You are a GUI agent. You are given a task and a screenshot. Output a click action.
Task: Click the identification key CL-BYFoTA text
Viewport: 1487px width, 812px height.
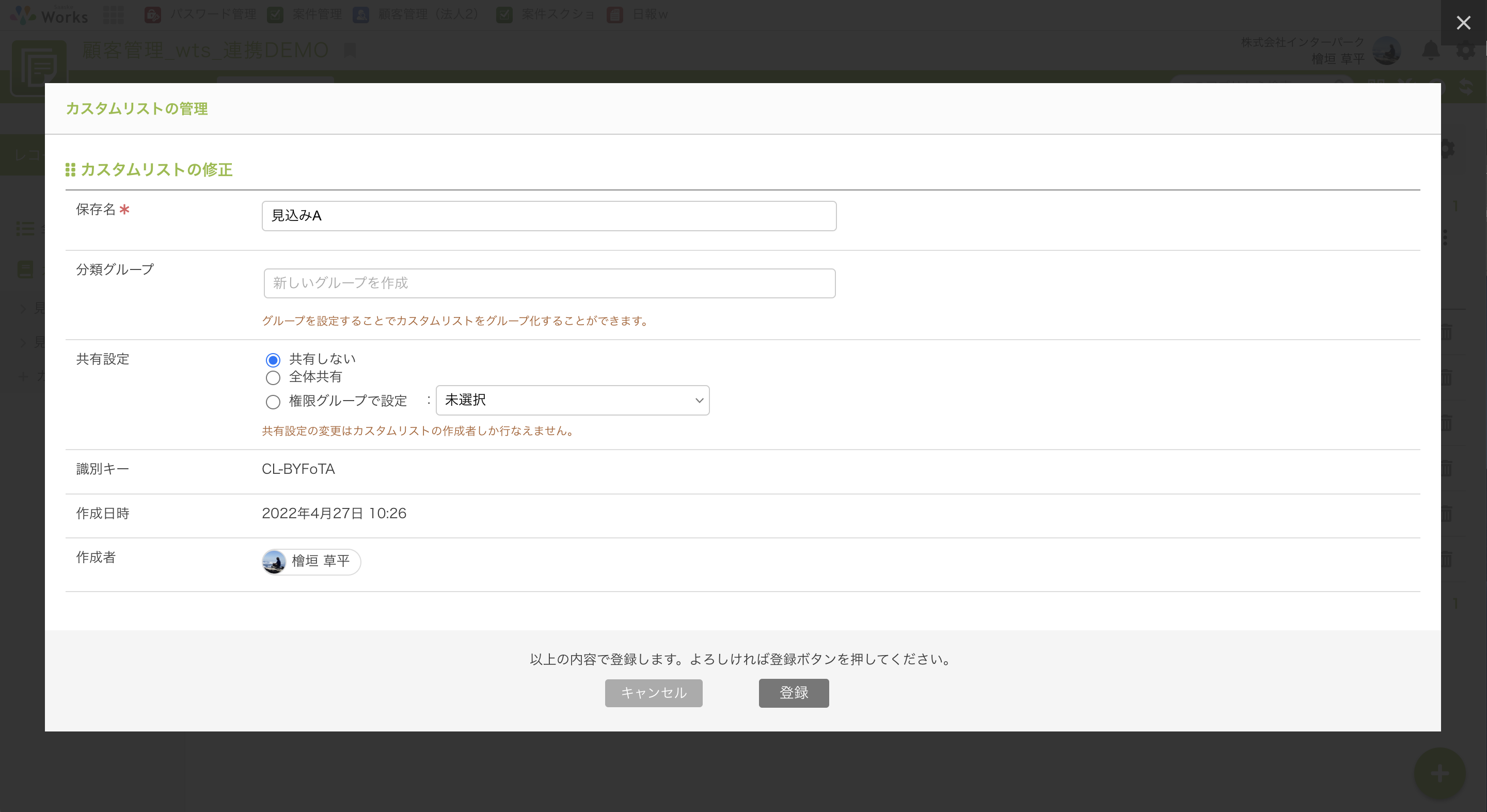[x=298, y=469]
